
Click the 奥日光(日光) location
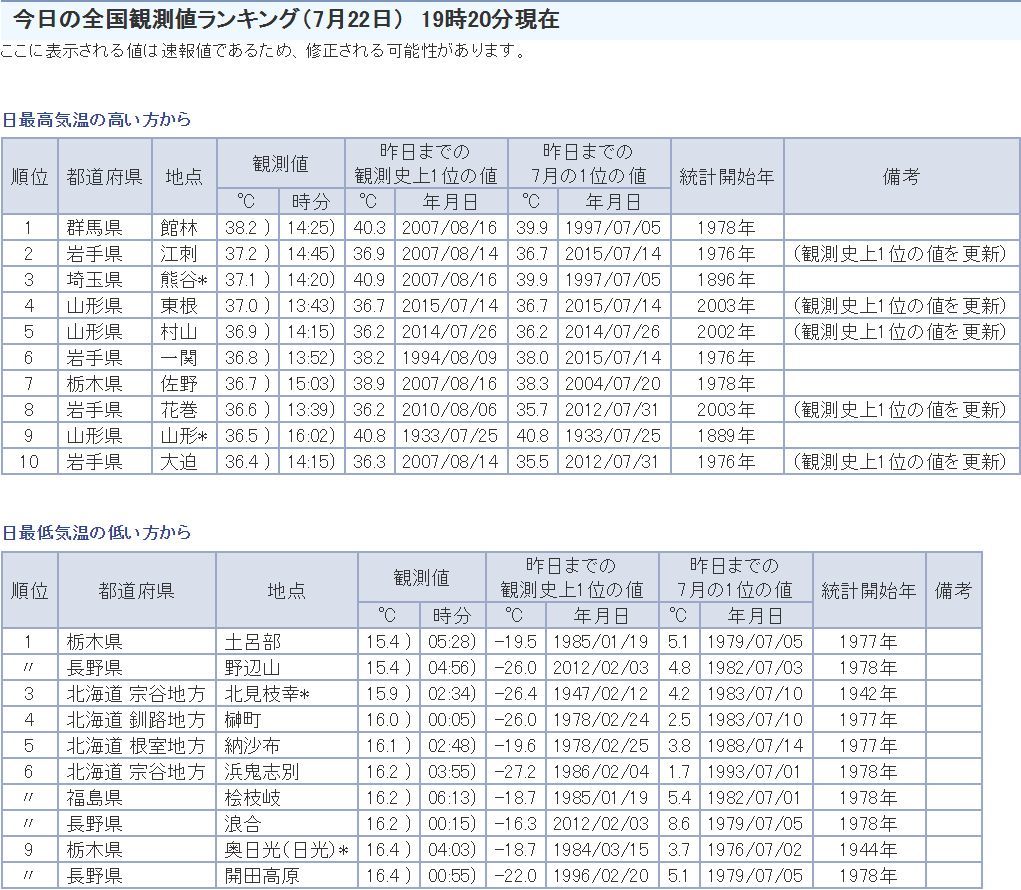click(x=286, y=850)
